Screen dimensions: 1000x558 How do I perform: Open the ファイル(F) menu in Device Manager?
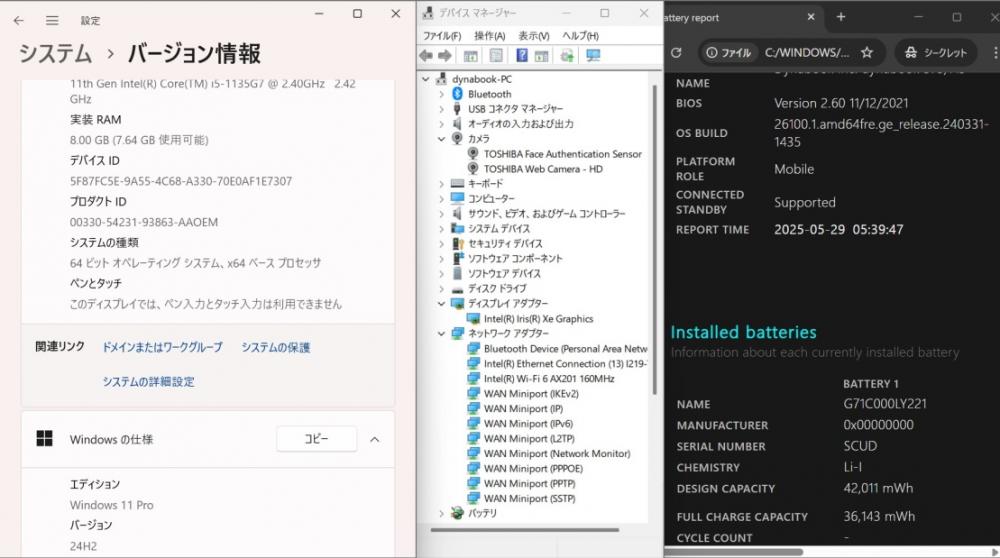point(441,36)
